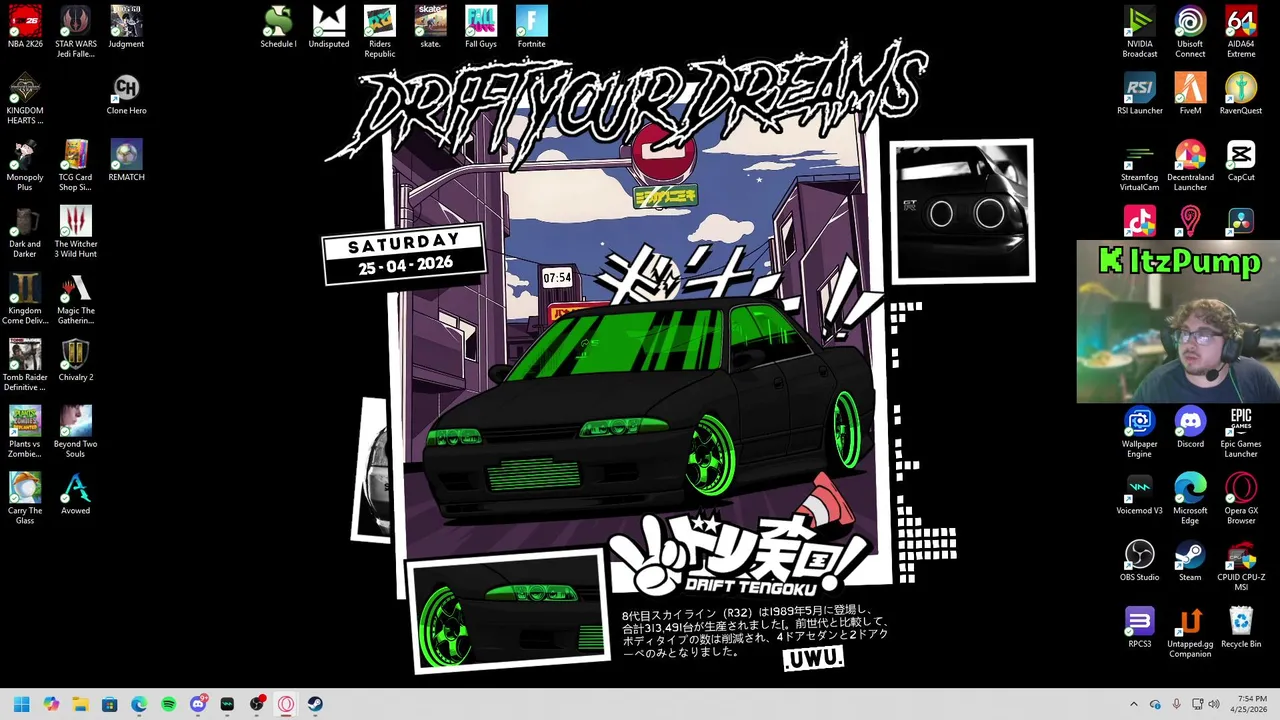Viewport: 1280px width, 720px height.
Task: Open the Ubisoft Connect icon
Action: tap(1190, 32)
